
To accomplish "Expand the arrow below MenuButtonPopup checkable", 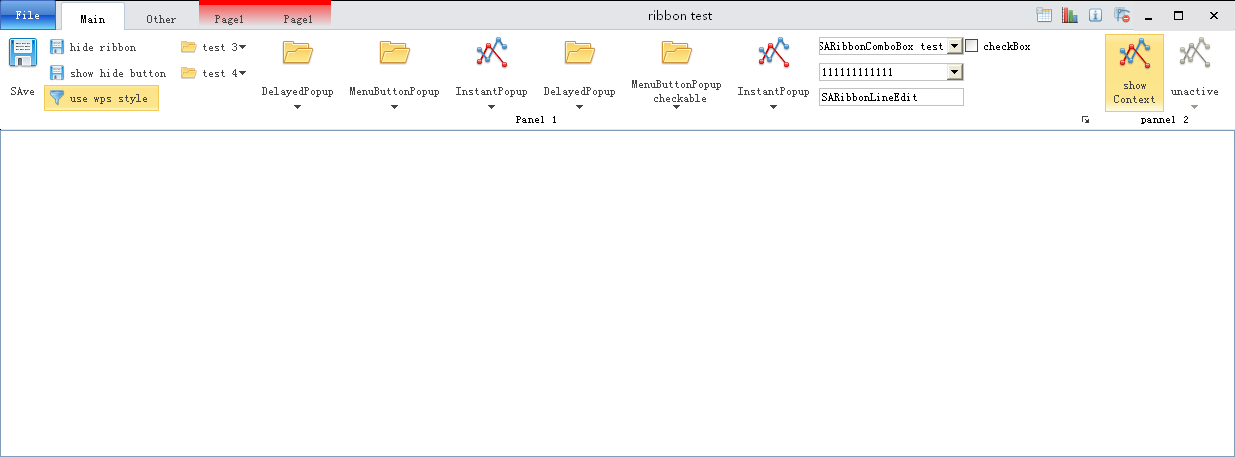I will tap(676, 108).
